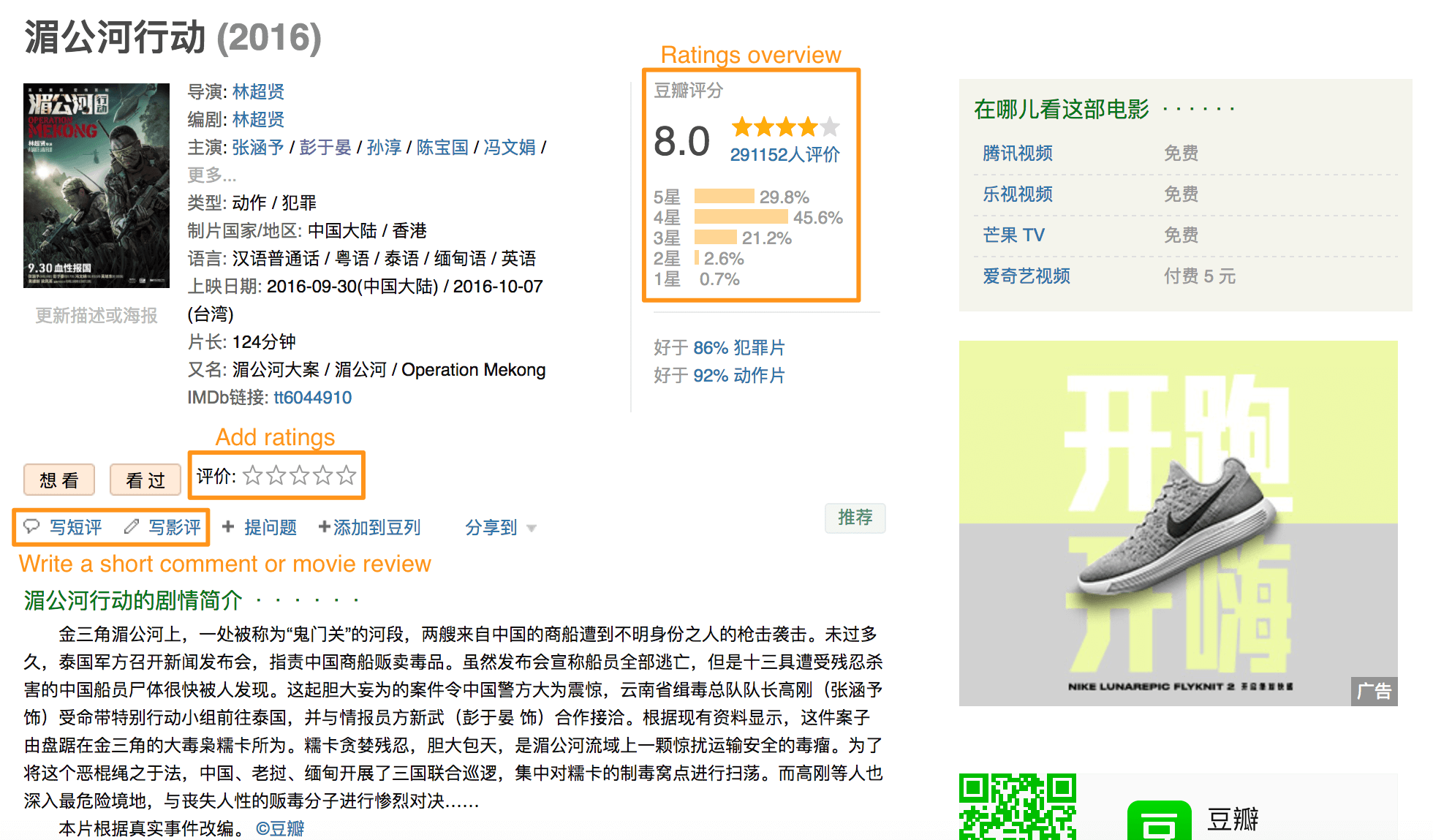Click the 推荐 recommend button
This screenshot has width=1433, height=840.
click(x=855, y=518)
